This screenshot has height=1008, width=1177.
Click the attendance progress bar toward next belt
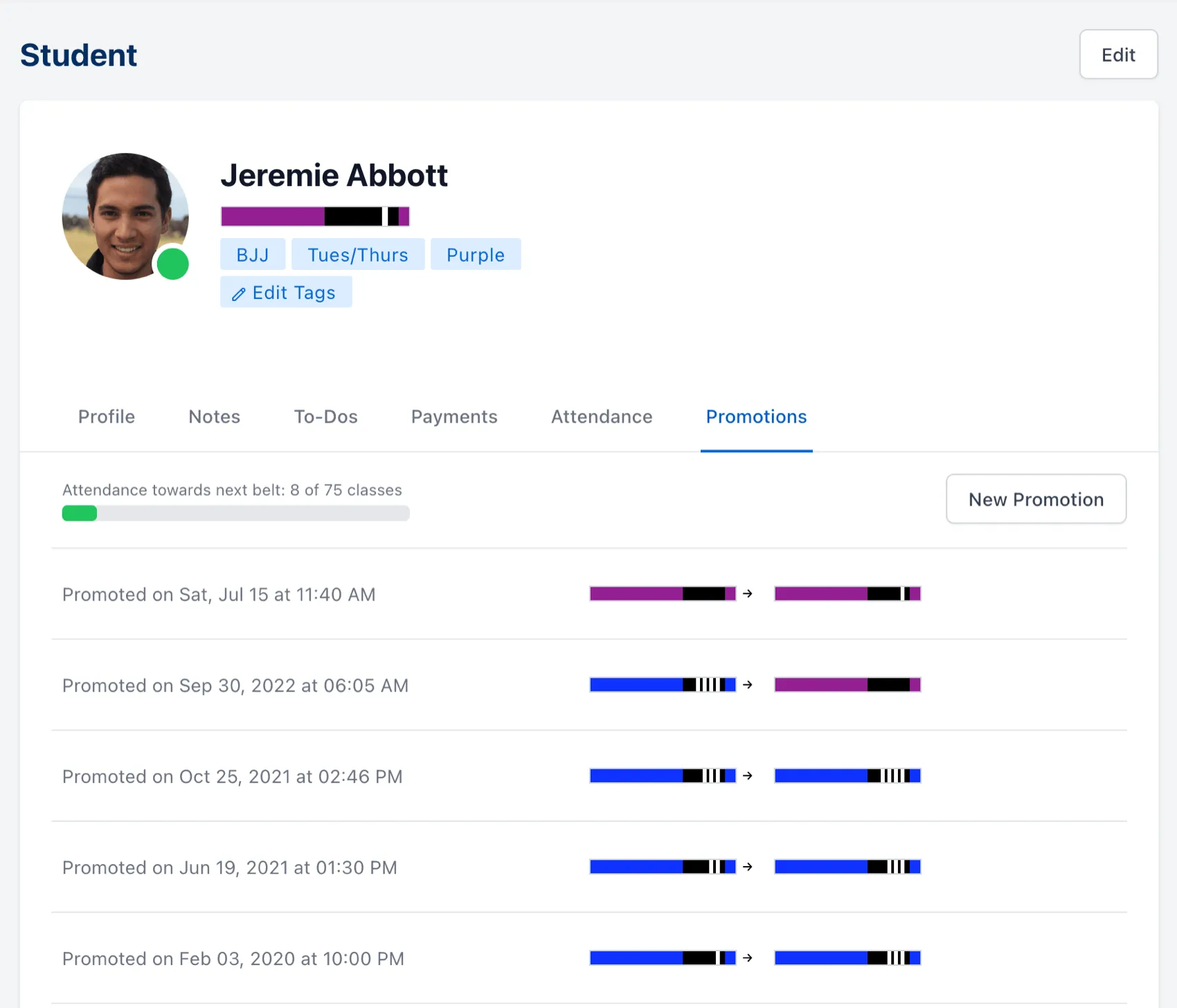pos(235,513)
